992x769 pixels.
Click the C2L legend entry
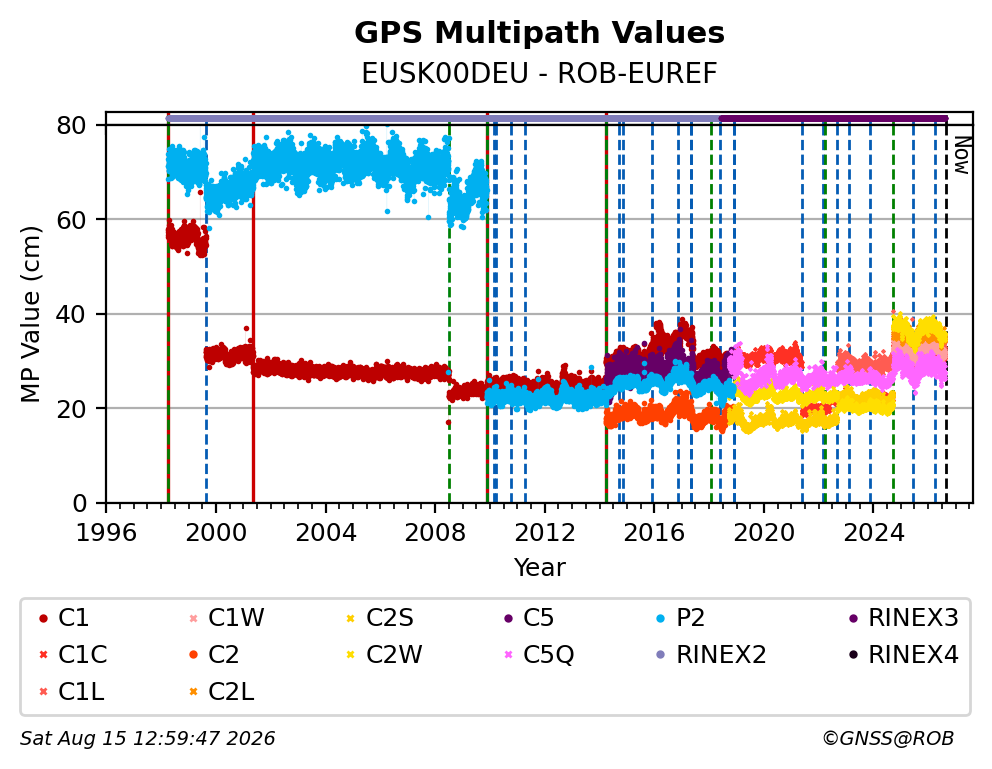221,692
